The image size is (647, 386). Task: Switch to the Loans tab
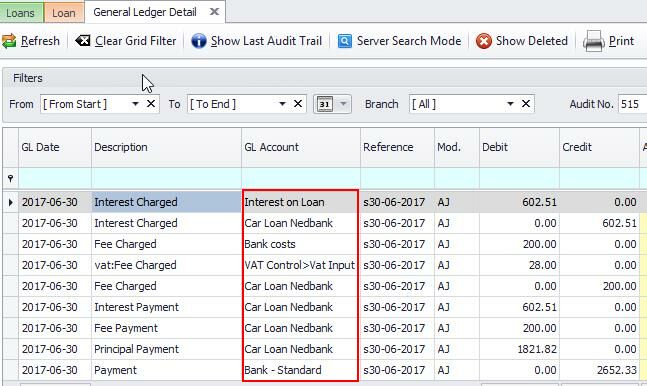21,12
